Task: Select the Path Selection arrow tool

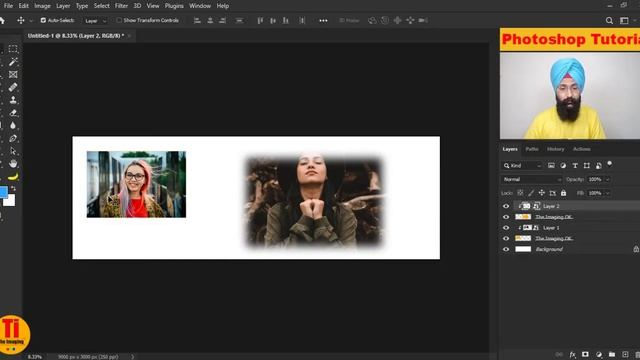Action: [13, 151]
